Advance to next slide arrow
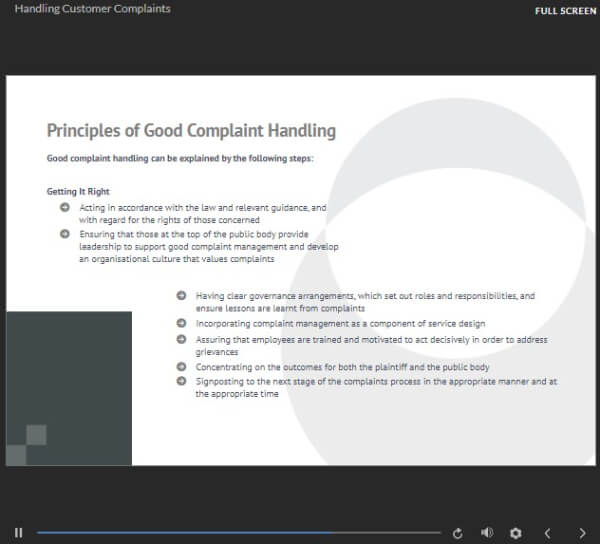 [582, 533]
